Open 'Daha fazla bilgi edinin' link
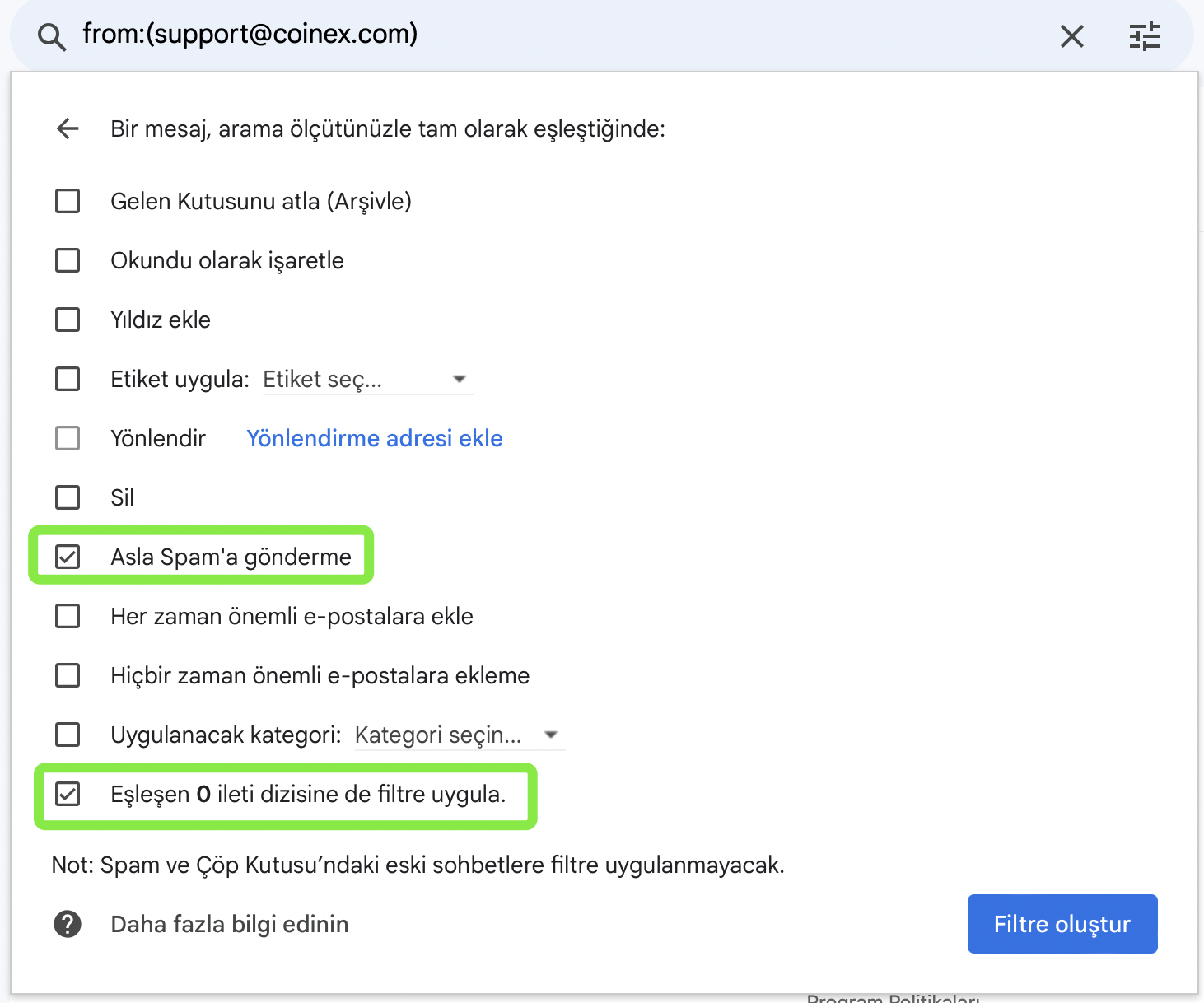The height and width of the screenshot is (1003, 1204). pos(229,924)
